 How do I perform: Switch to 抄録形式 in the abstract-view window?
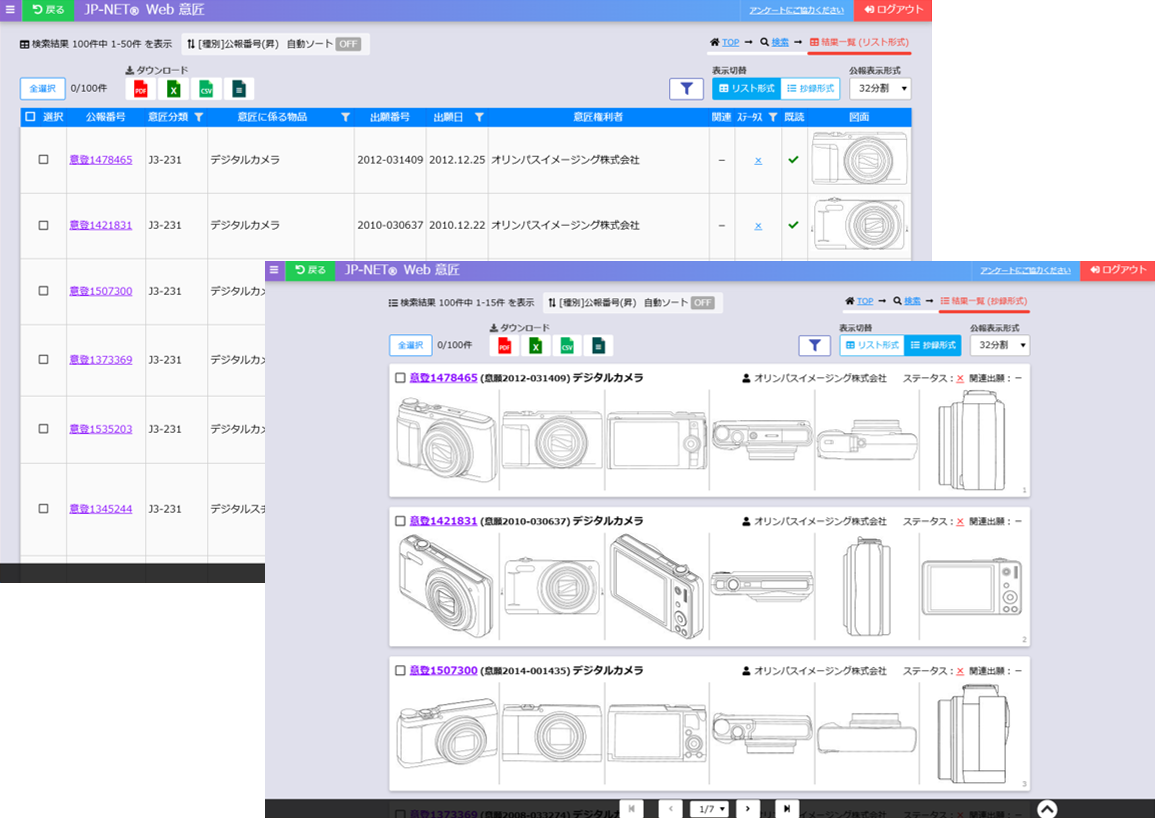tap(933, 345)
